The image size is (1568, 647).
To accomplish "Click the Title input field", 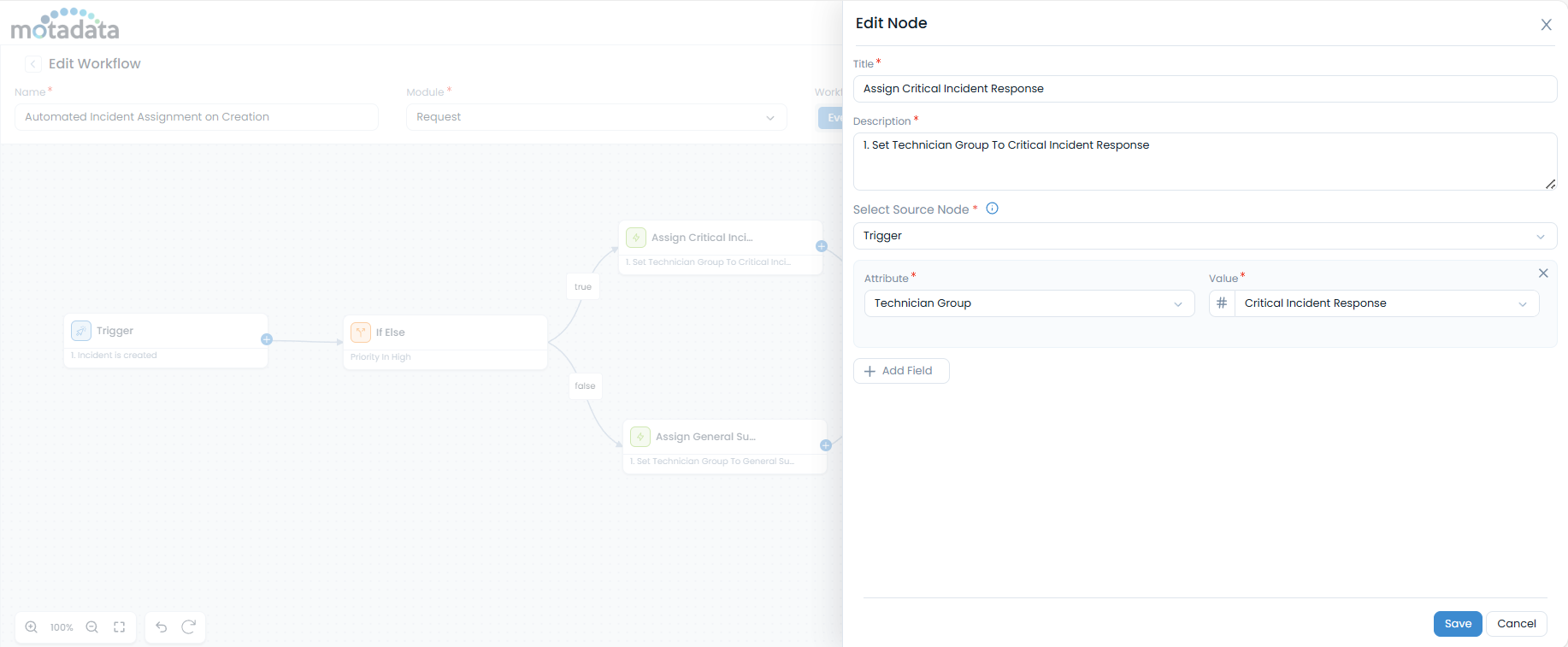I will click(x=1204, y=89).
